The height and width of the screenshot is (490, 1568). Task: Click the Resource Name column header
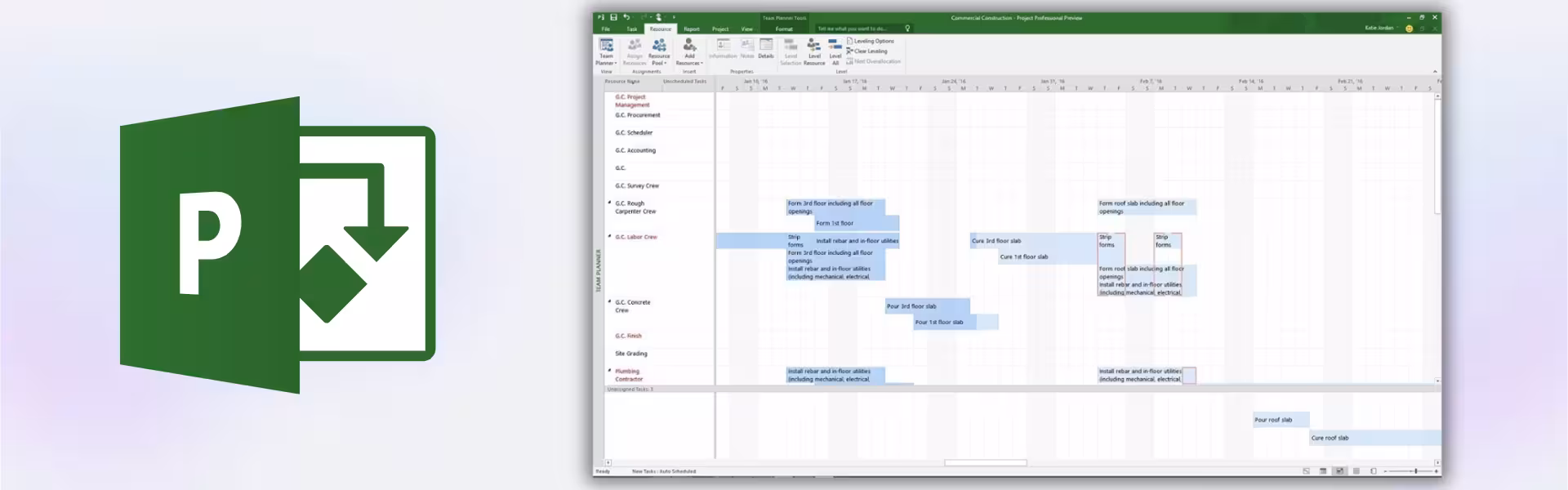click(x=621, y=82)
